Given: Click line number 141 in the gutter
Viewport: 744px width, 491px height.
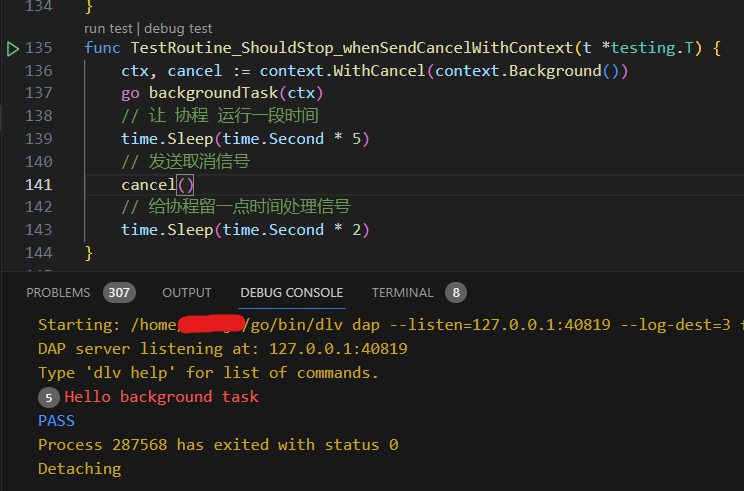Looking at the screenshot, I should 38,185.
